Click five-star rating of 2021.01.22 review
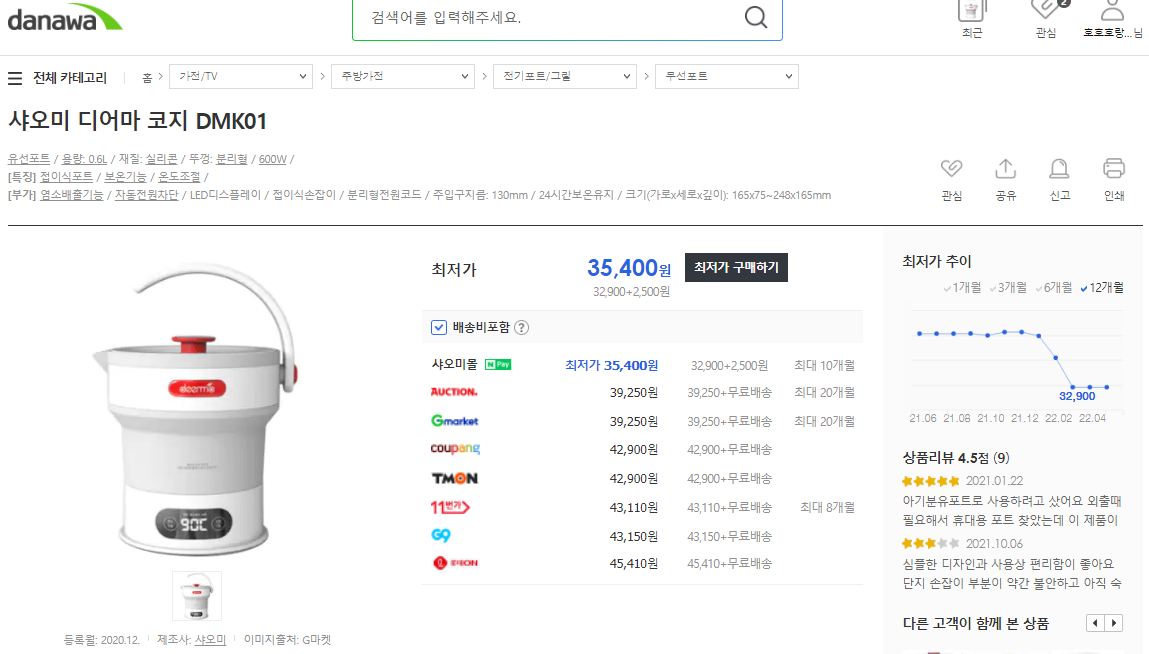This screenshot has height=654, width=1149. [x=931, y=481]
